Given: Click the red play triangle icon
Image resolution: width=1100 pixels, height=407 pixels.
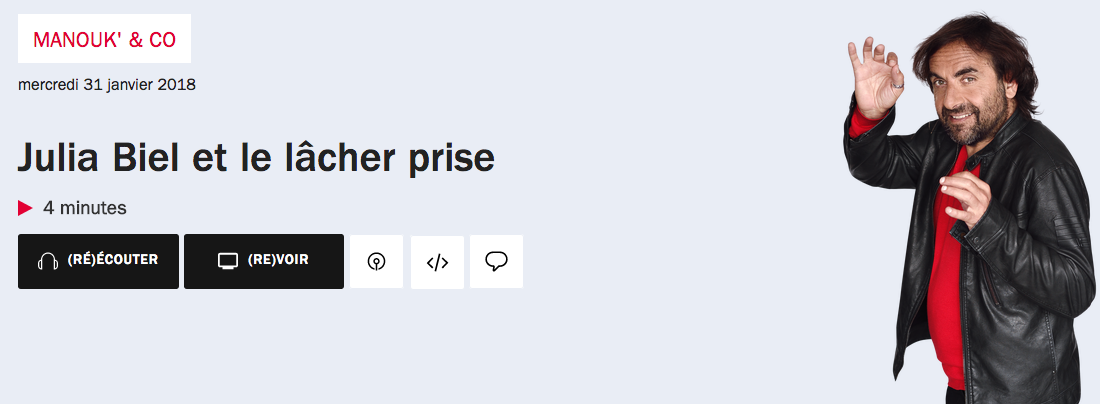Looking at the screenshot, I should (x=25, y=208).
